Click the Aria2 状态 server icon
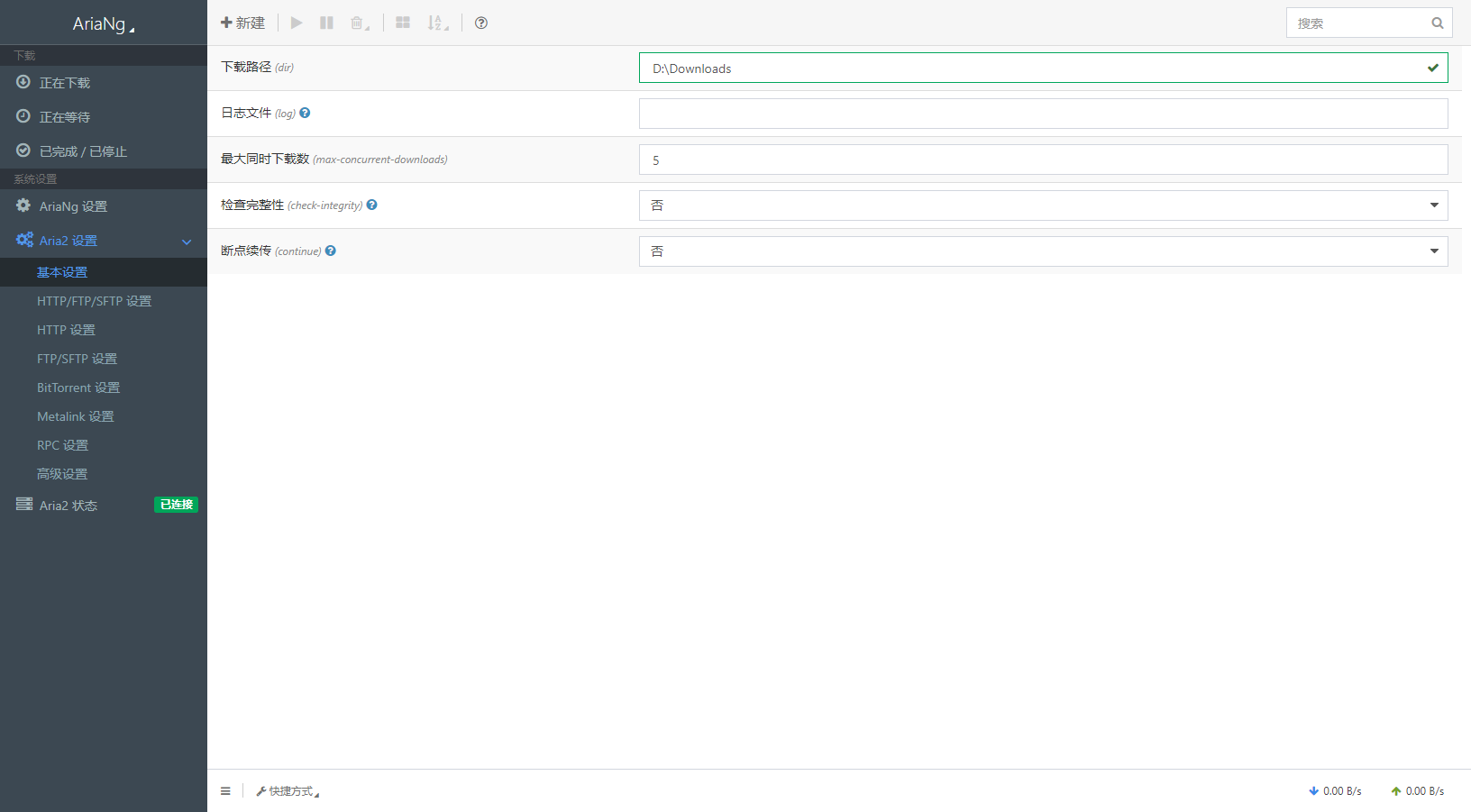The image size is (1471, 812). pyautogui.click(x=24, y=504)
